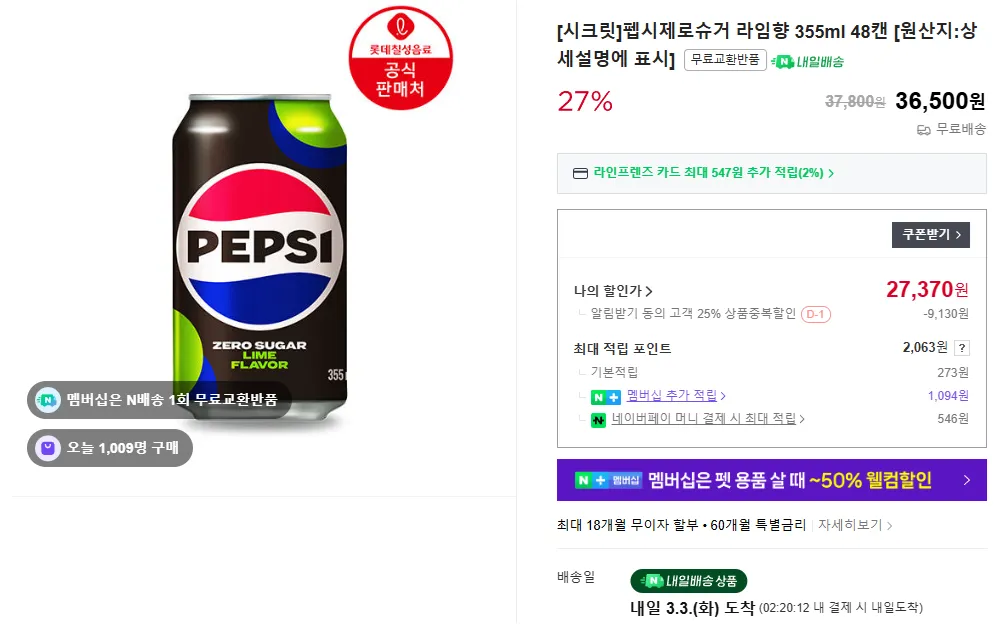Click the green 내일배송 badge by title
Viewport: 1007px width, 633px height.
(x=808, y=61)
